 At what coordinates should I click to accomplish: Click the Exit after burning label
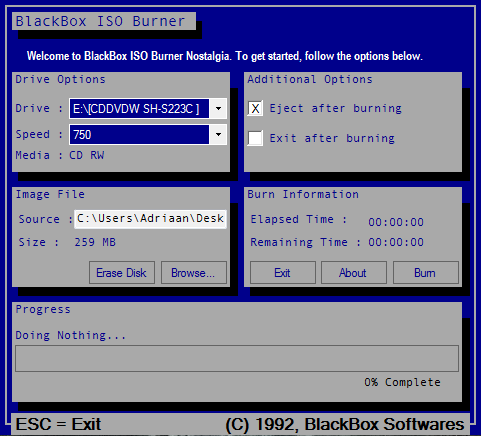coord(332,138)
